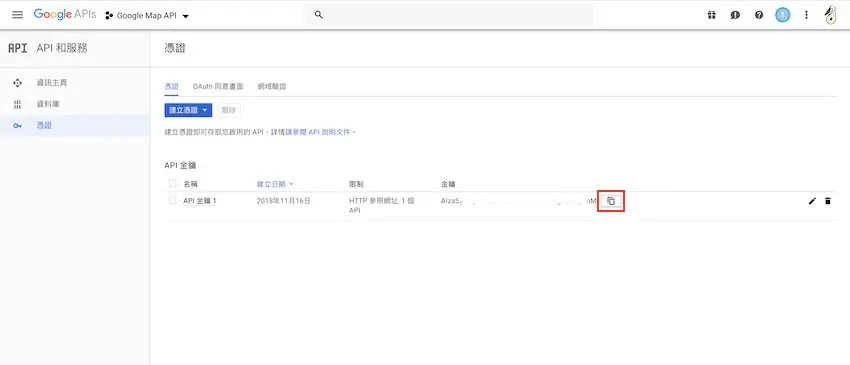Open 資料庫 in the sidebar
Image resolution: width=850 pixels, height=365 pixels.
[48, 104]
